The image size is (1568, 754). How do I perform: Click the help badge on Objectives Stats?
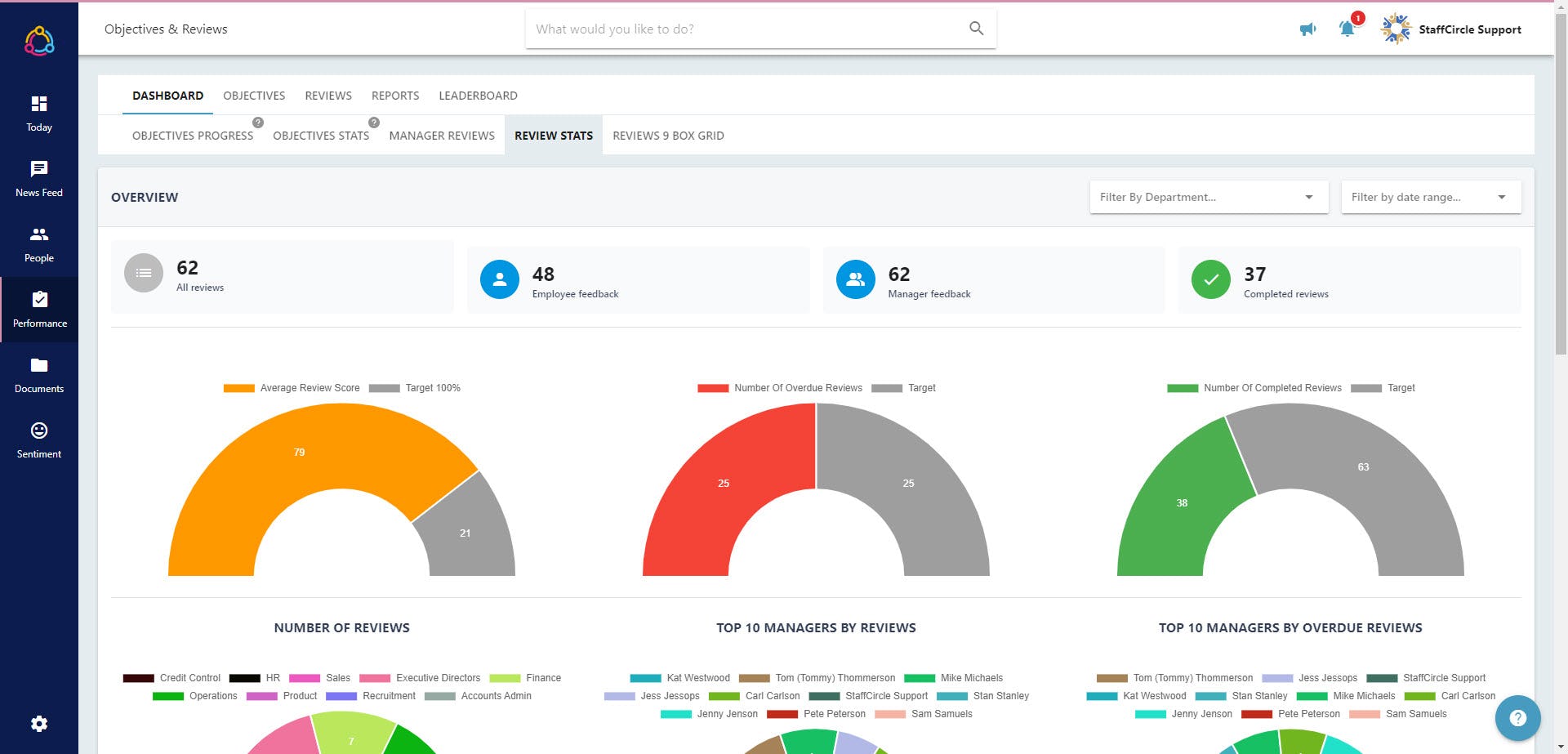pyautogui.click(x=374, y=123)
